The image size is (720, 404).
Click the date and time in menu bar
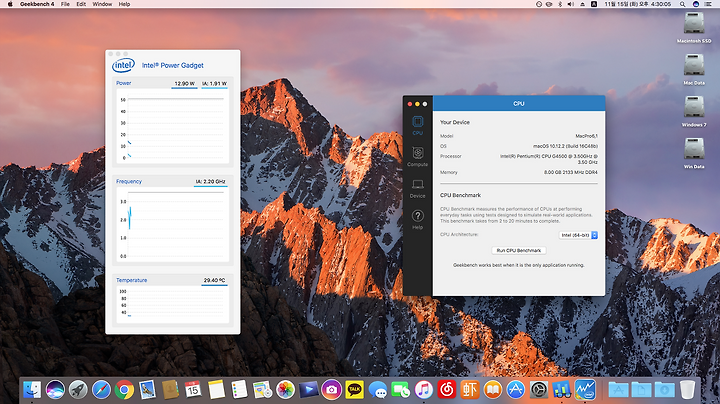(637, 4)
